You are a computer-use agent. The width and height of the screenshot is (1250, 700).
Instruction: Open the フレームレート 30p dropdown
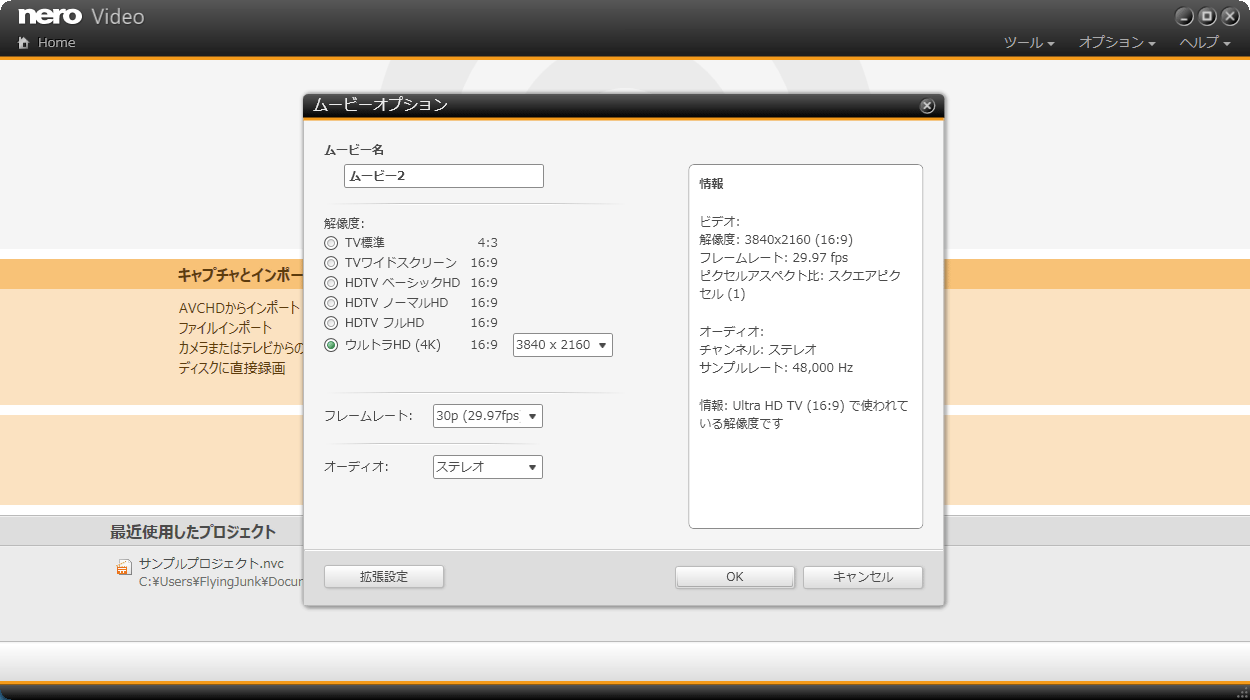(x=488, y=416)
